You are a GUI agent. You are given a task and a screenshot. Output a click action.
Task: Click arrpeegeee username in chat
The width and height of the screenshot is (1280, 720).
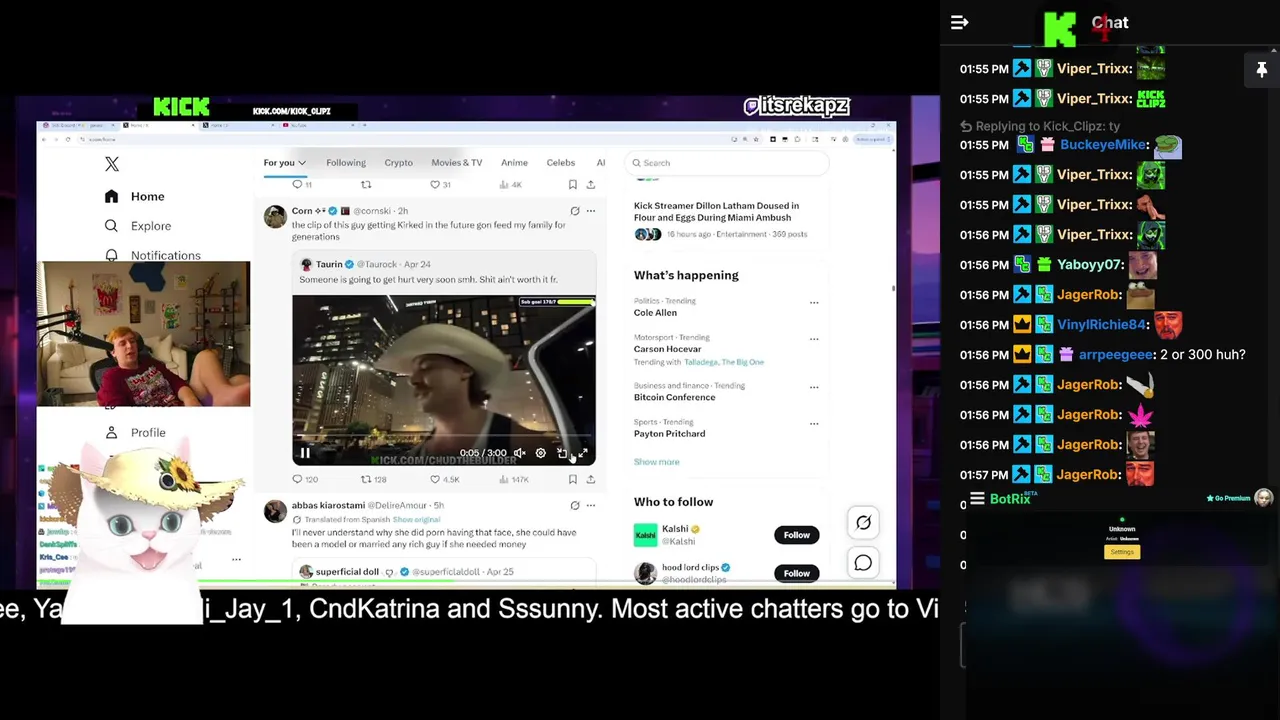(1114, 355)
